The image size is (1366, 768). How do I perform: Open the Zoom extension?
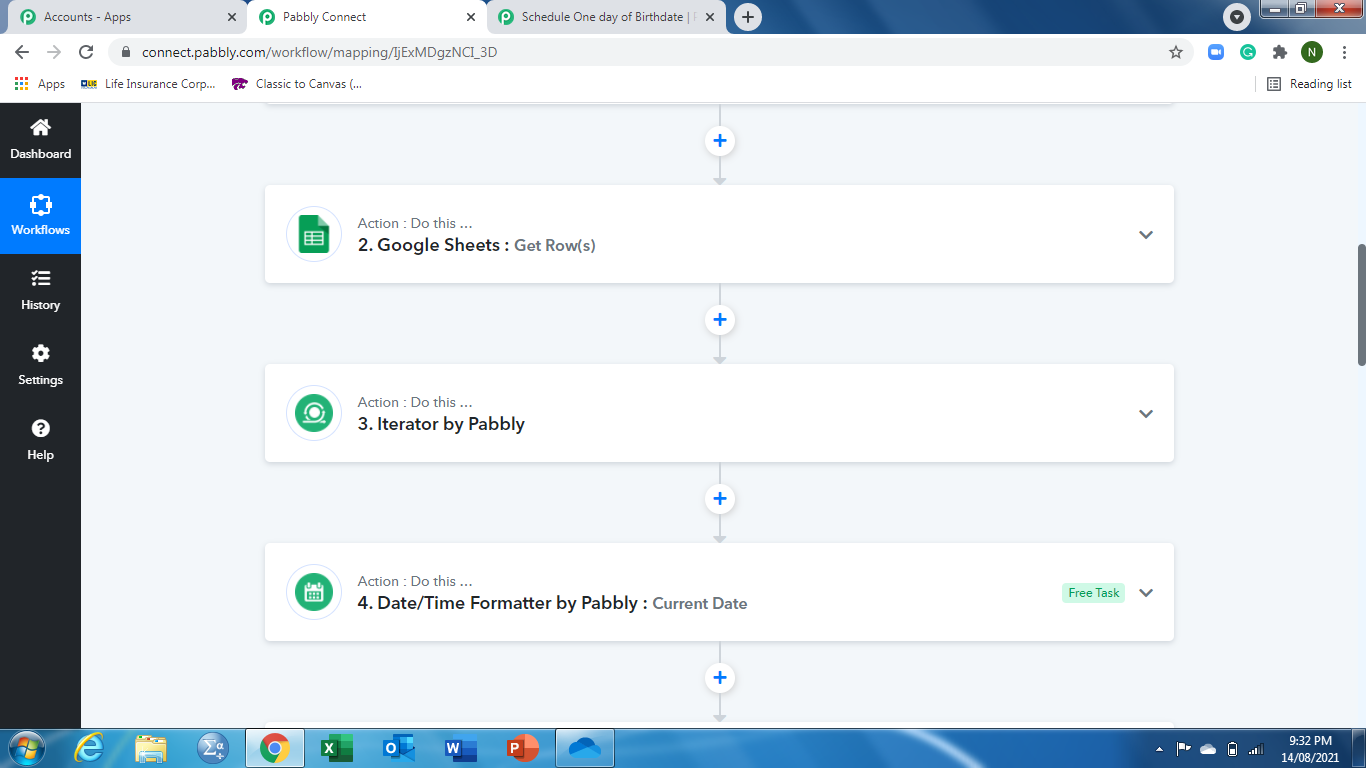coord(1216,52)
